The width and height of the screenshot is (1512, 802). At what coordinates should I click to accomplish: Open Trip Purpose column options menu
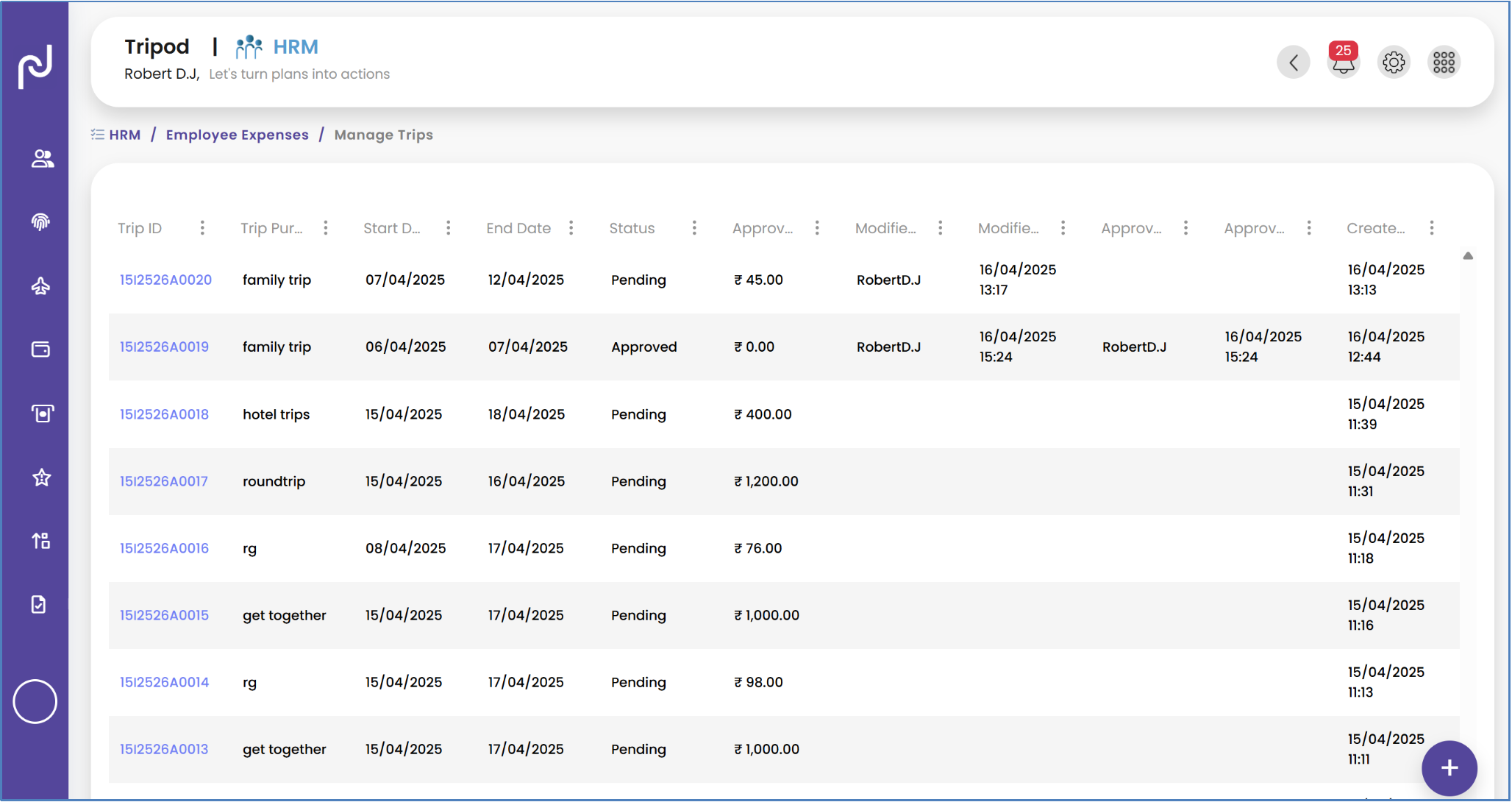(326, 228)
